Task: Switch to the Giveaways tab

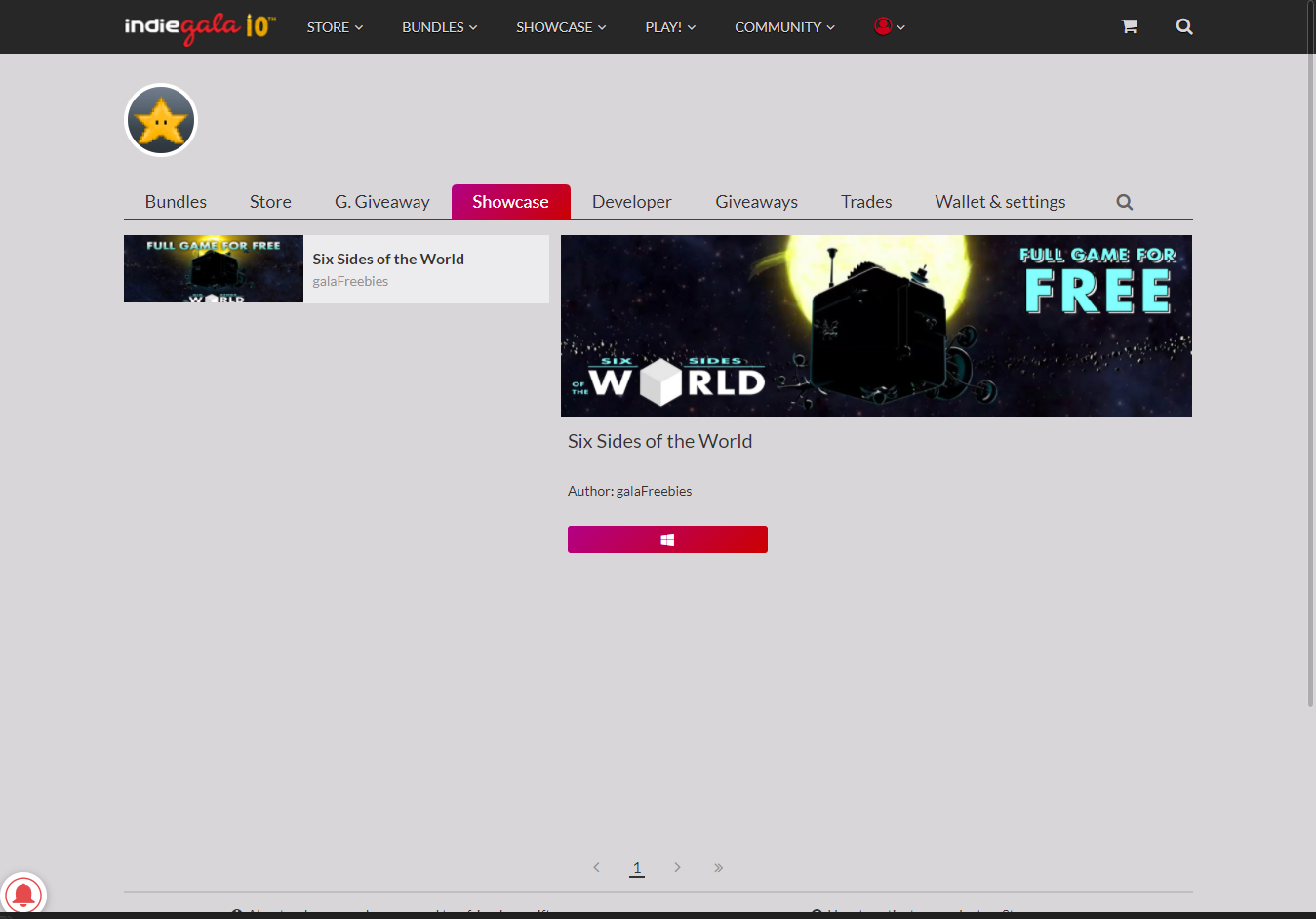Action: click(757, 202)
